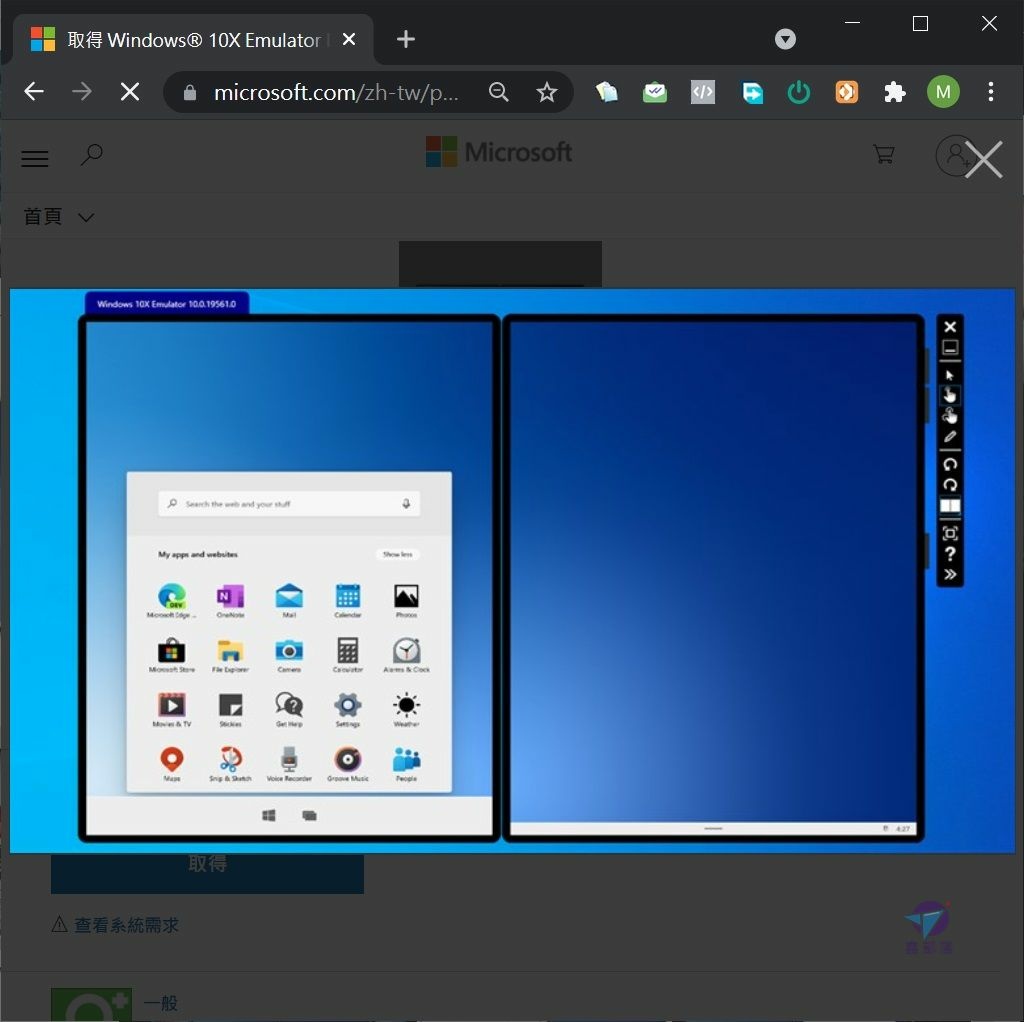Click the emulator toolbar help question mark
The width and height of the screenshot is (1024, 1022).
(x=950, y=554)
